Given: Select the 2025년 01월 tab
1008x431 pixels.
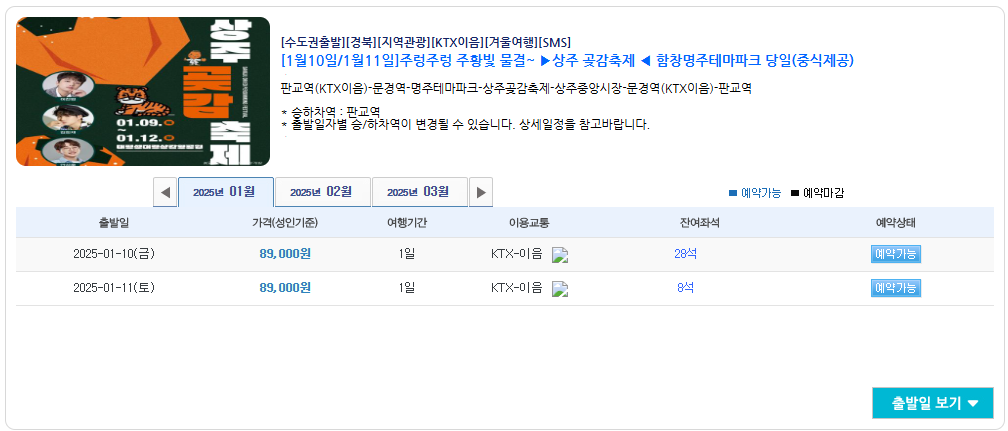Looking at the screenshot, I should 226,192.
